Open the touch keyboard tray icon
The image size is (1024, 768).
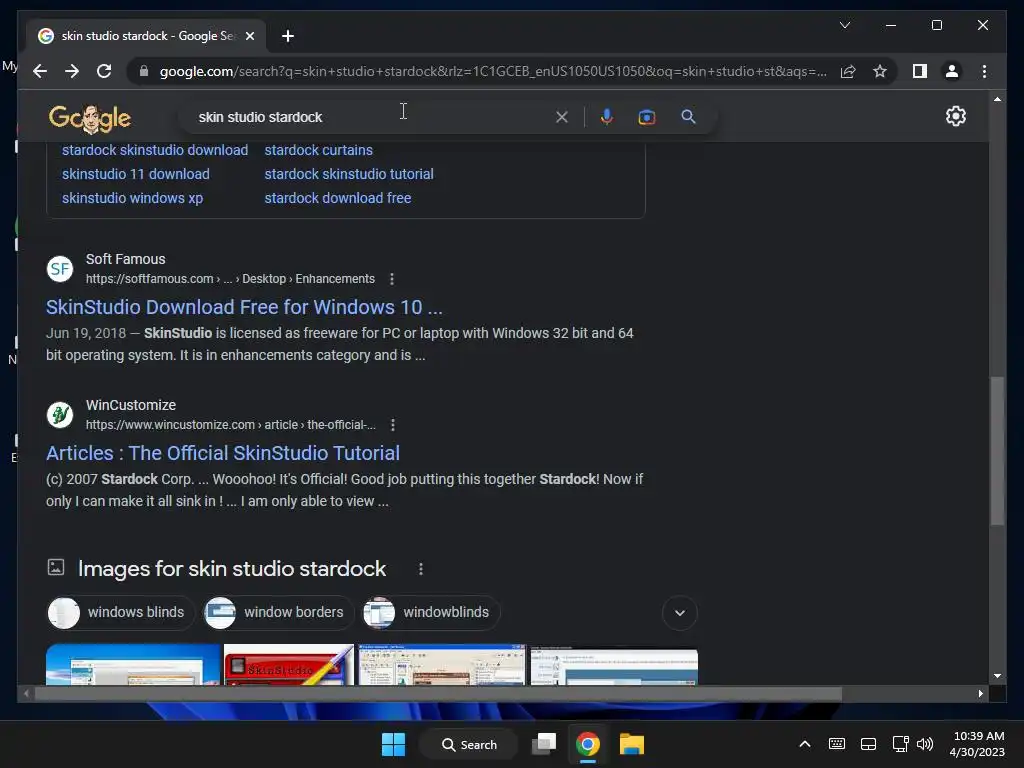point(837,744)
